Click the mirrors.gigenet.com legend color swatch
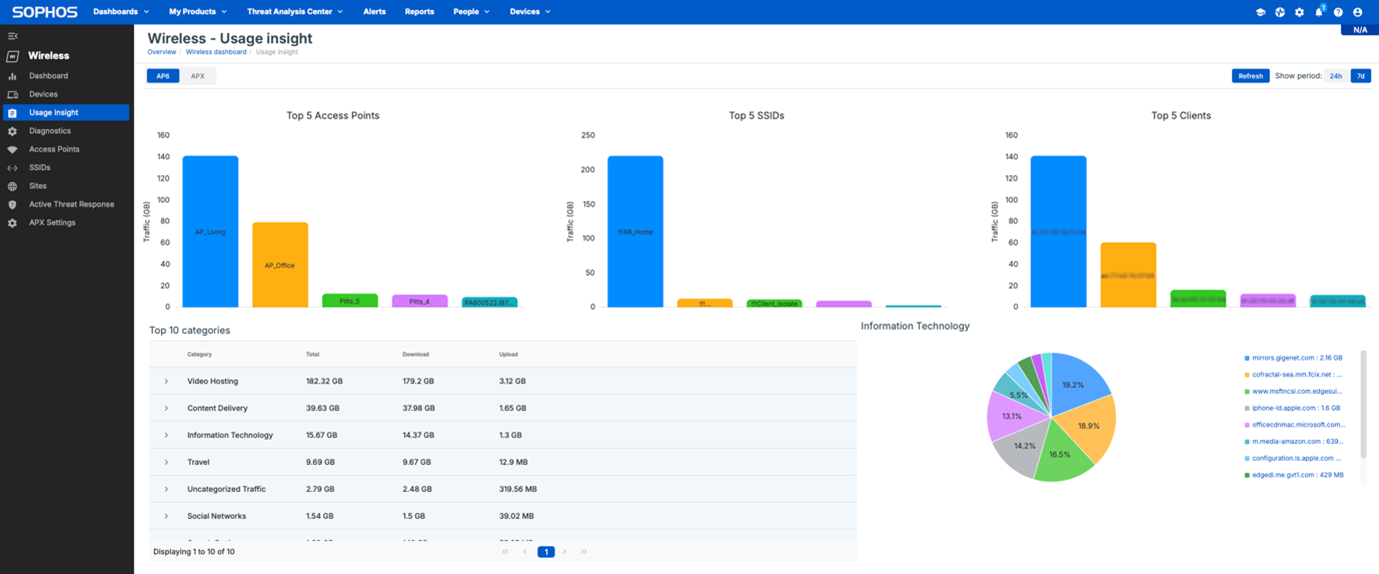This screenshot has width=1379, height=574. point(1247,358)
